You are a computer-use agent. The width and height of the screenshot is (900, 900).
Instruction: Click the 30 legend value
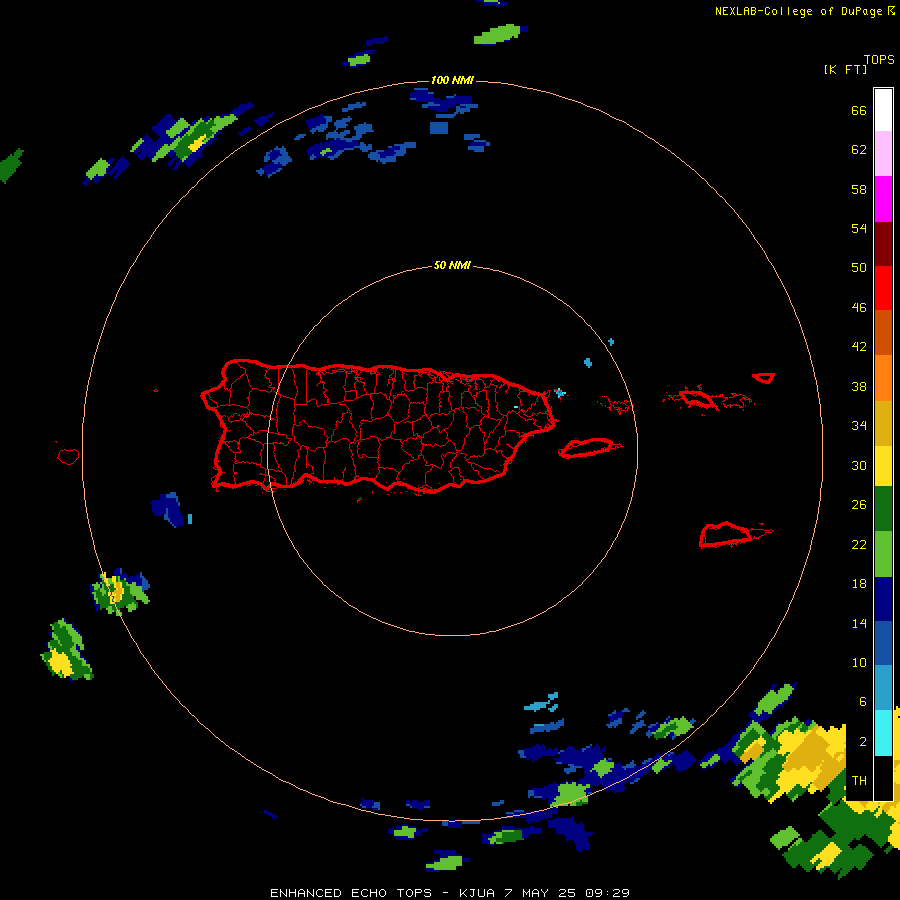pyautogui.click(x=859, y=465)
